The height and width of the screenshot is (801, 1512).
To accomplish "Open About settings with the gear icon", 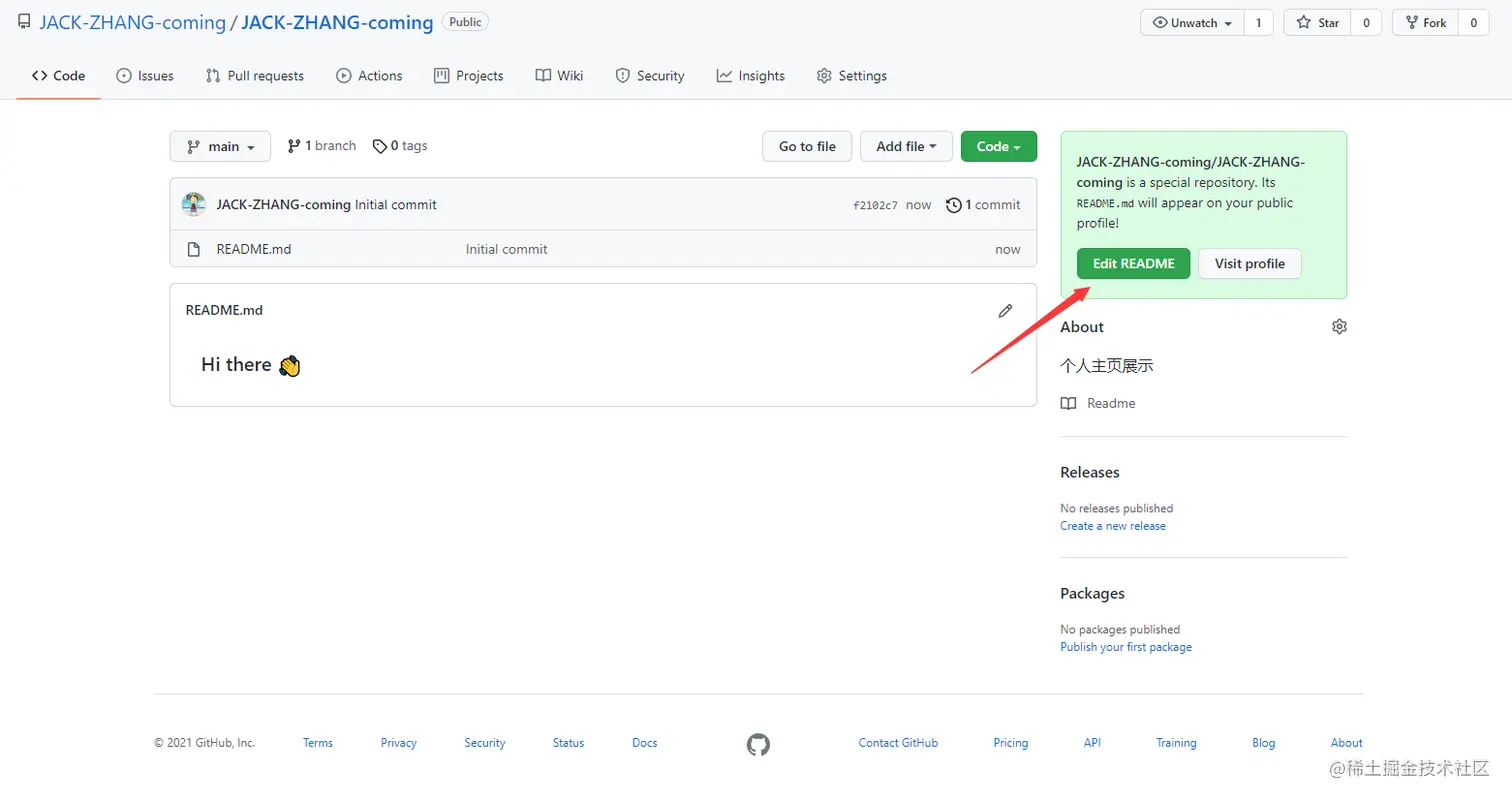I will tap(1339, 327).
